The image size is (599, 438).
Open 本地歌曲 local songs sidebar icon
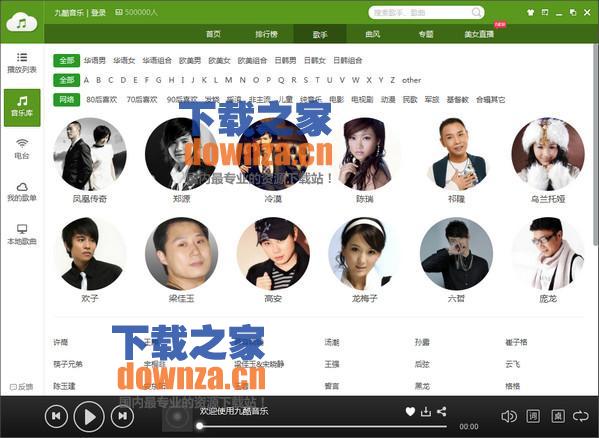(x=22, y=234)
